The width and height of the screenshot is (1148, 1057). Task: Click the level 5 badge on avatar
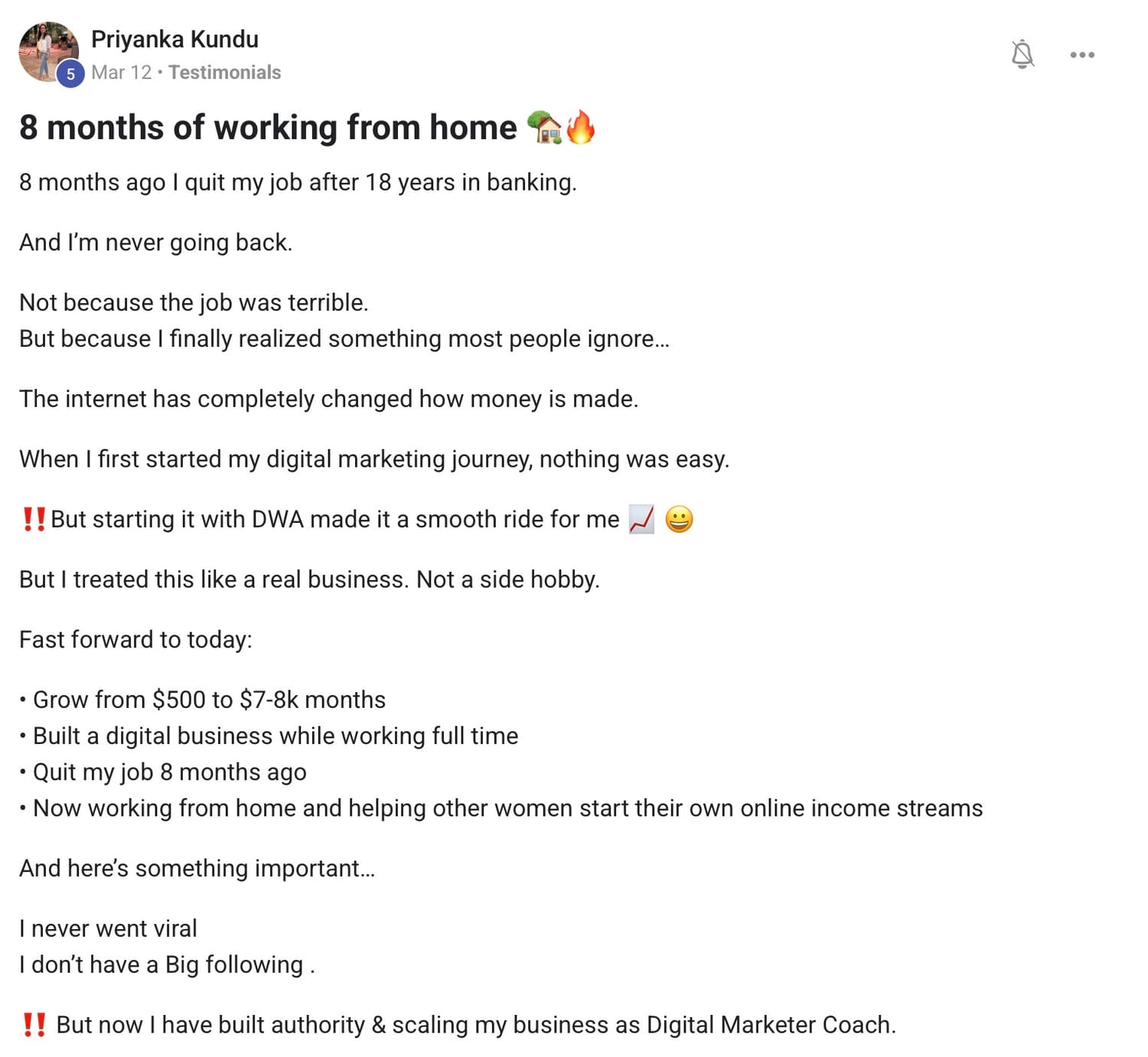point(70,74)
